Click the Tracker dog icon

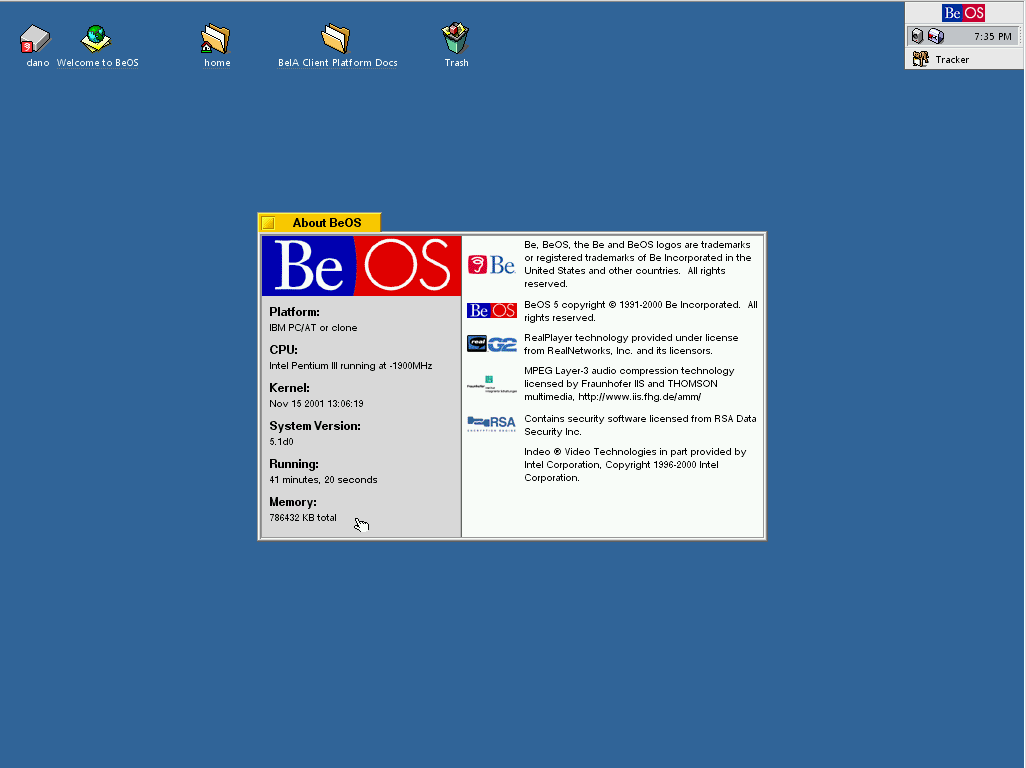pos(921,60)
